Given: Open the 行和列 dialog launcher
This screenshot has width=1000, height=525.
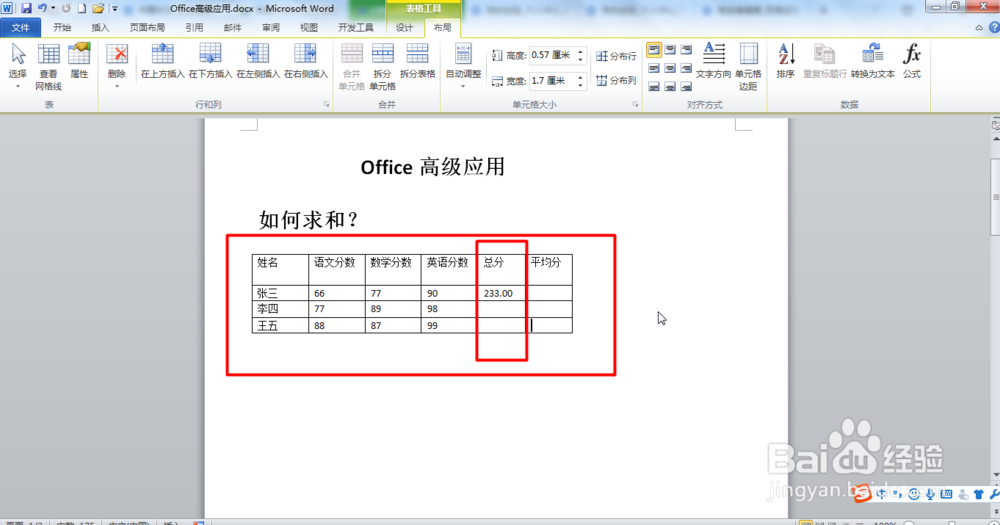Looking at the screenshot, I should 326,105.
